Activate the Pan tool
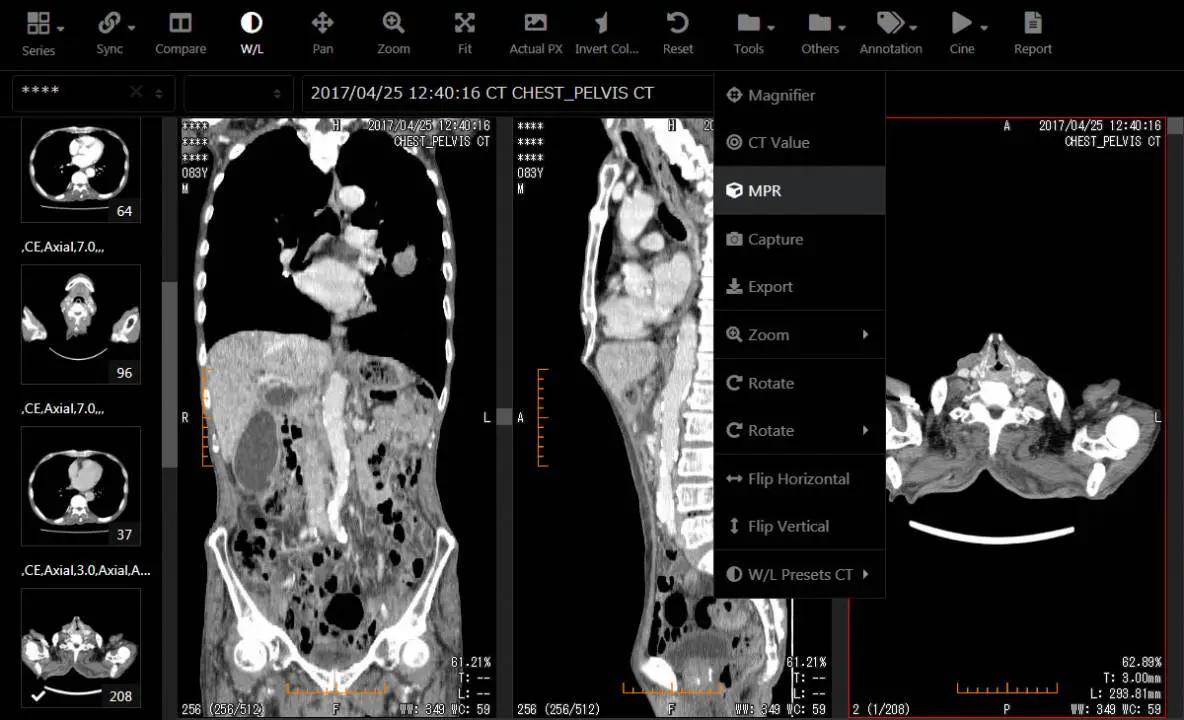Viewport: 1184px width, 720px height. tap(322, 32)
